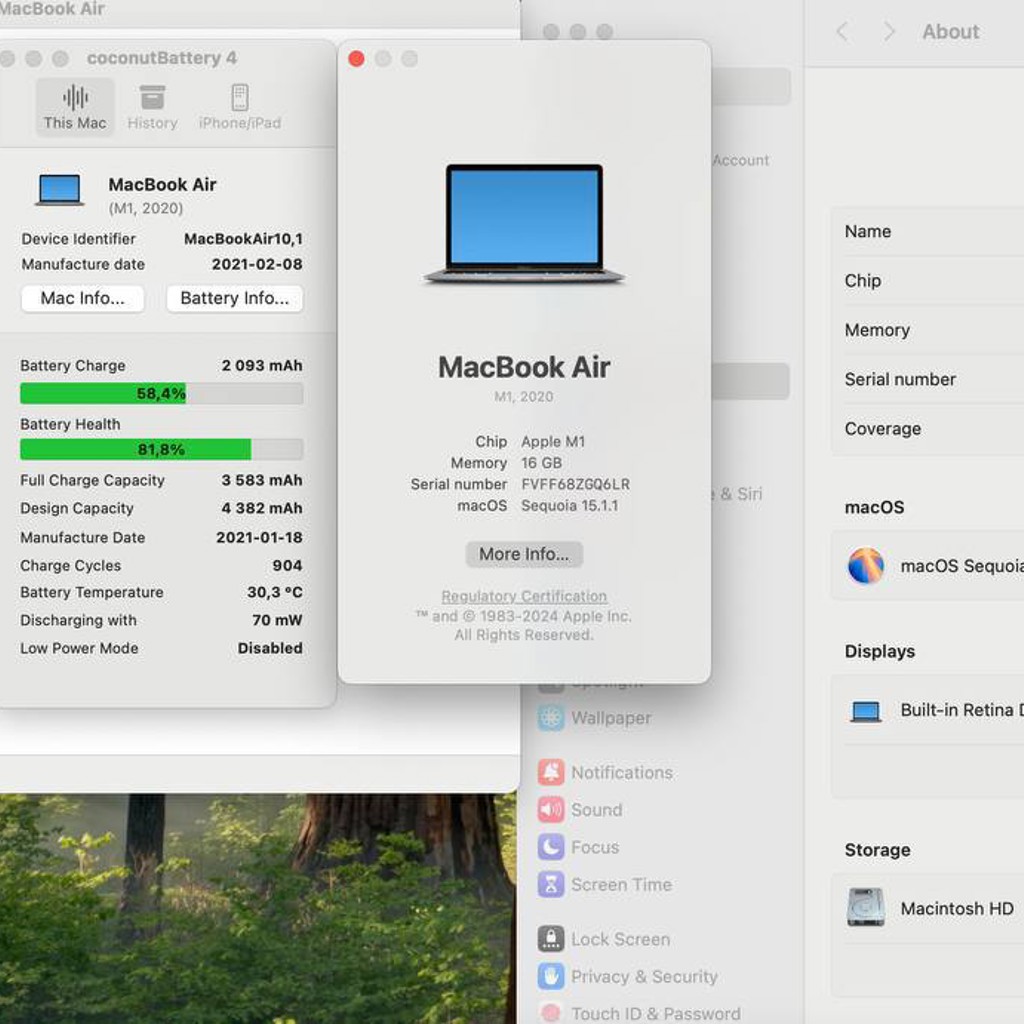Open the History tab in coconutBattery
Screen dimensions: 1024x1024
pyautogui.click(x=152, y=107)
